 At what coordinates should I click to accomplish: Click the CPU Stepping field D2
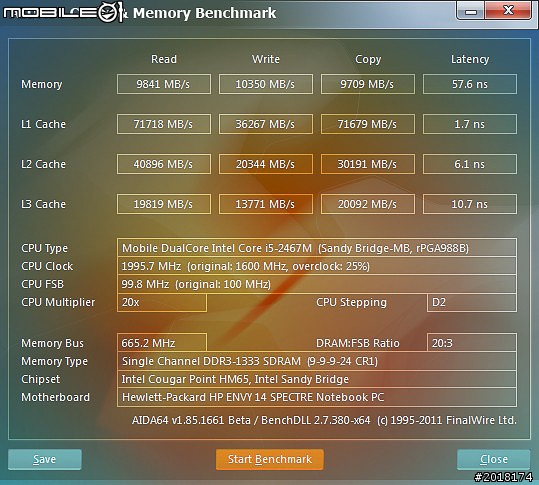coord(472,302)
